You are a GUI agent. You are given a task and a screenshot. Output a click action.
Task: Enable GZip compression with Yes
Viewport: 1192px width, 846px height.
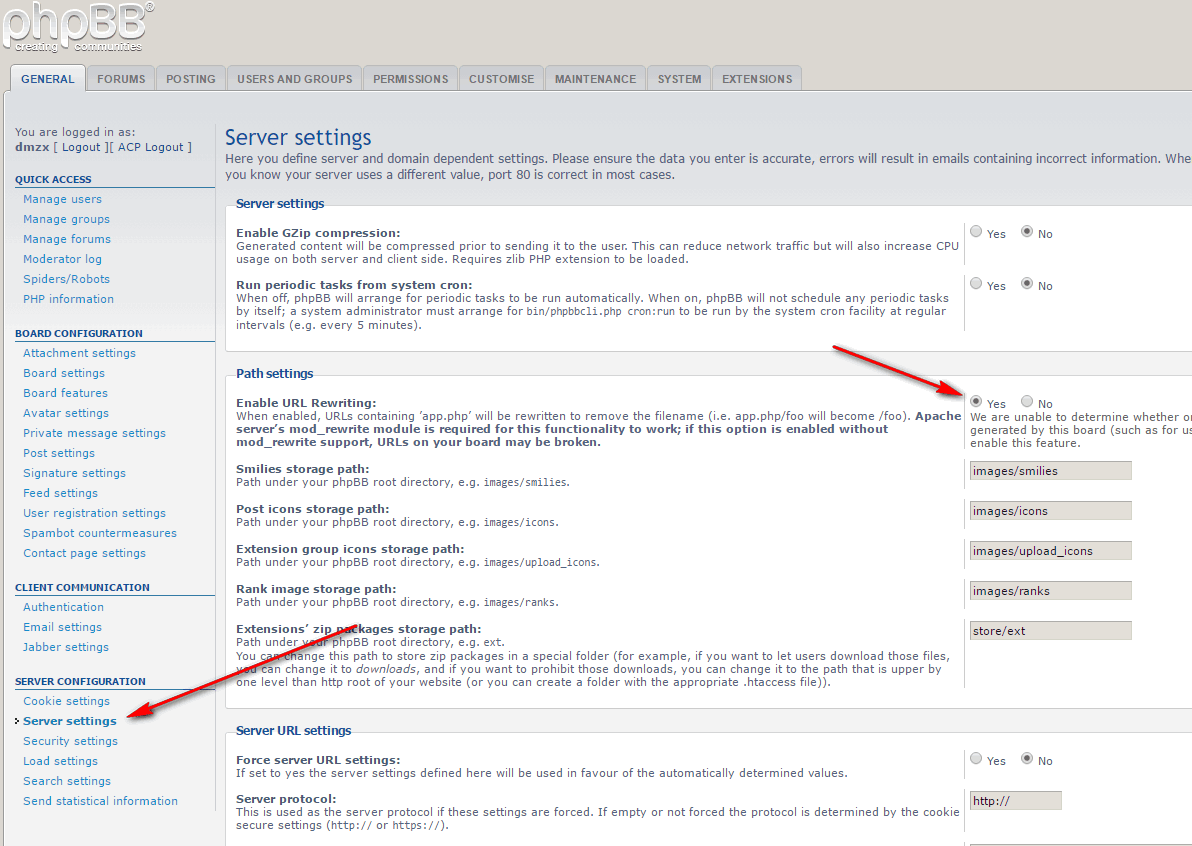976,232
